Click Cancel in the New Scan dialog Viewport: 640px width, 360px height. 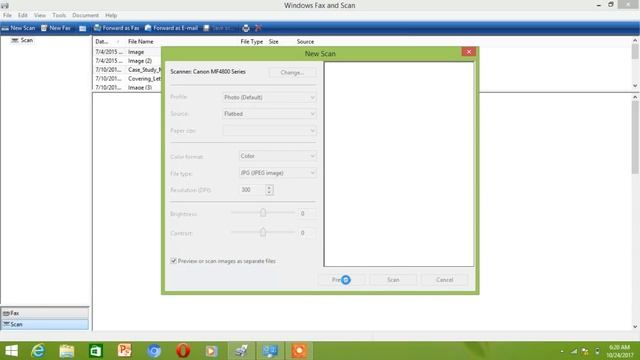click(444, 280)
